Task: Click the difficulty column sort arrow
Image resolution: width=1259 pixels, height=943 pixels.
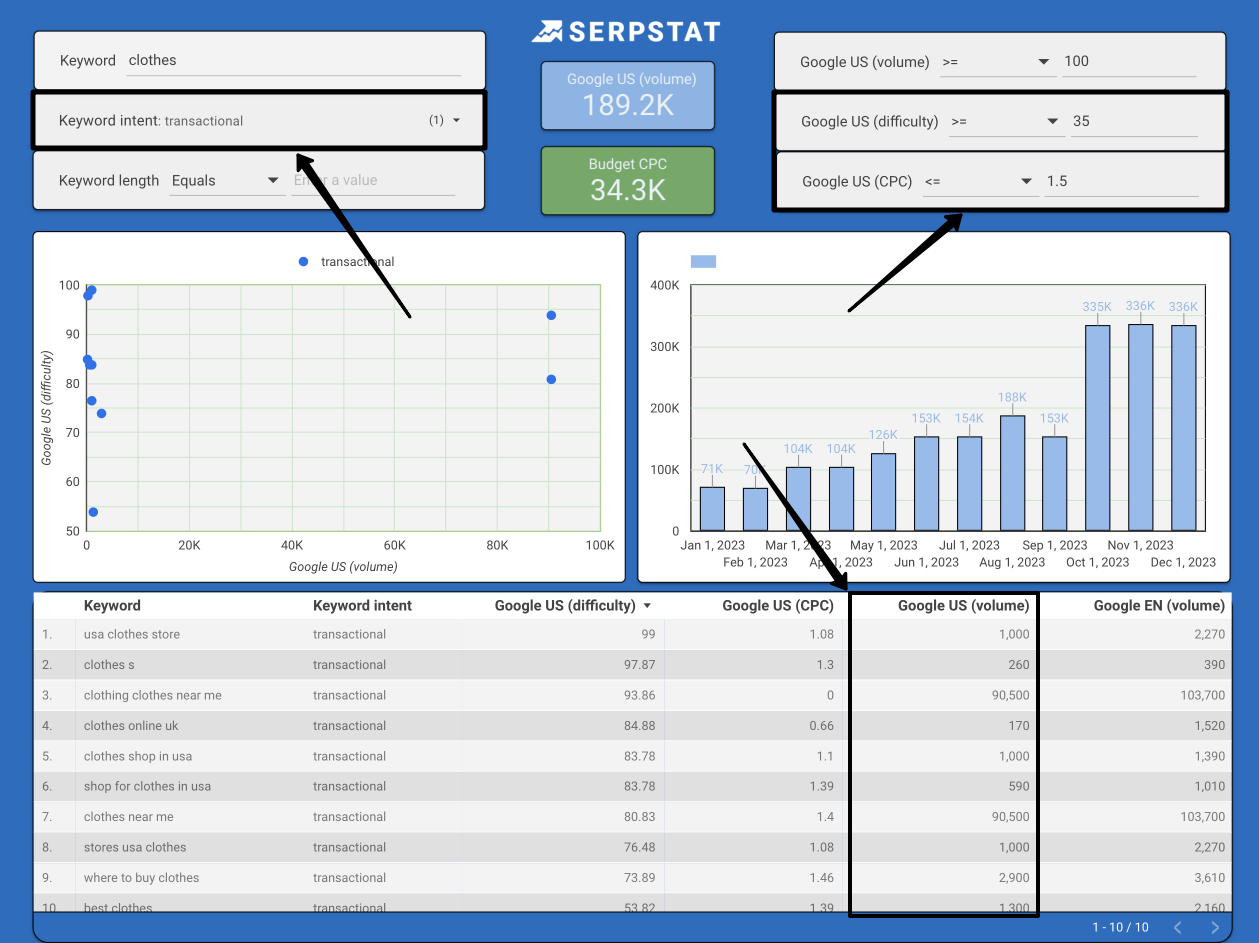Action: [x=648, y=606]
